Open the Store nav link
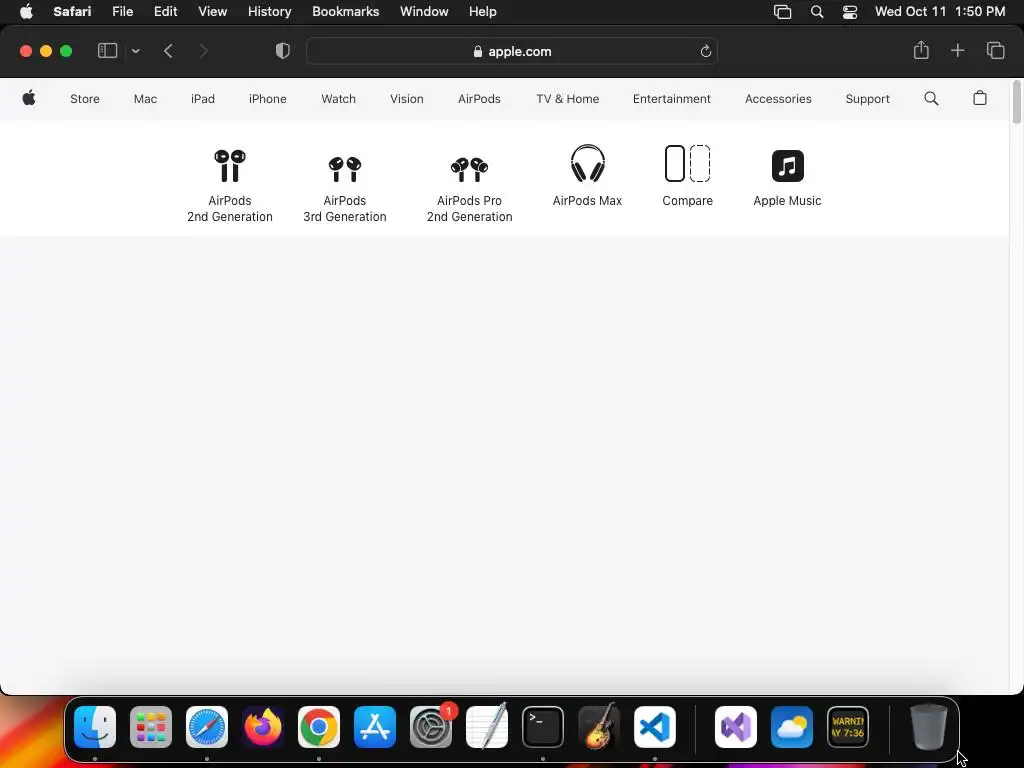The height and width of the screenshot is (768, 1024). tap(85, 99)
